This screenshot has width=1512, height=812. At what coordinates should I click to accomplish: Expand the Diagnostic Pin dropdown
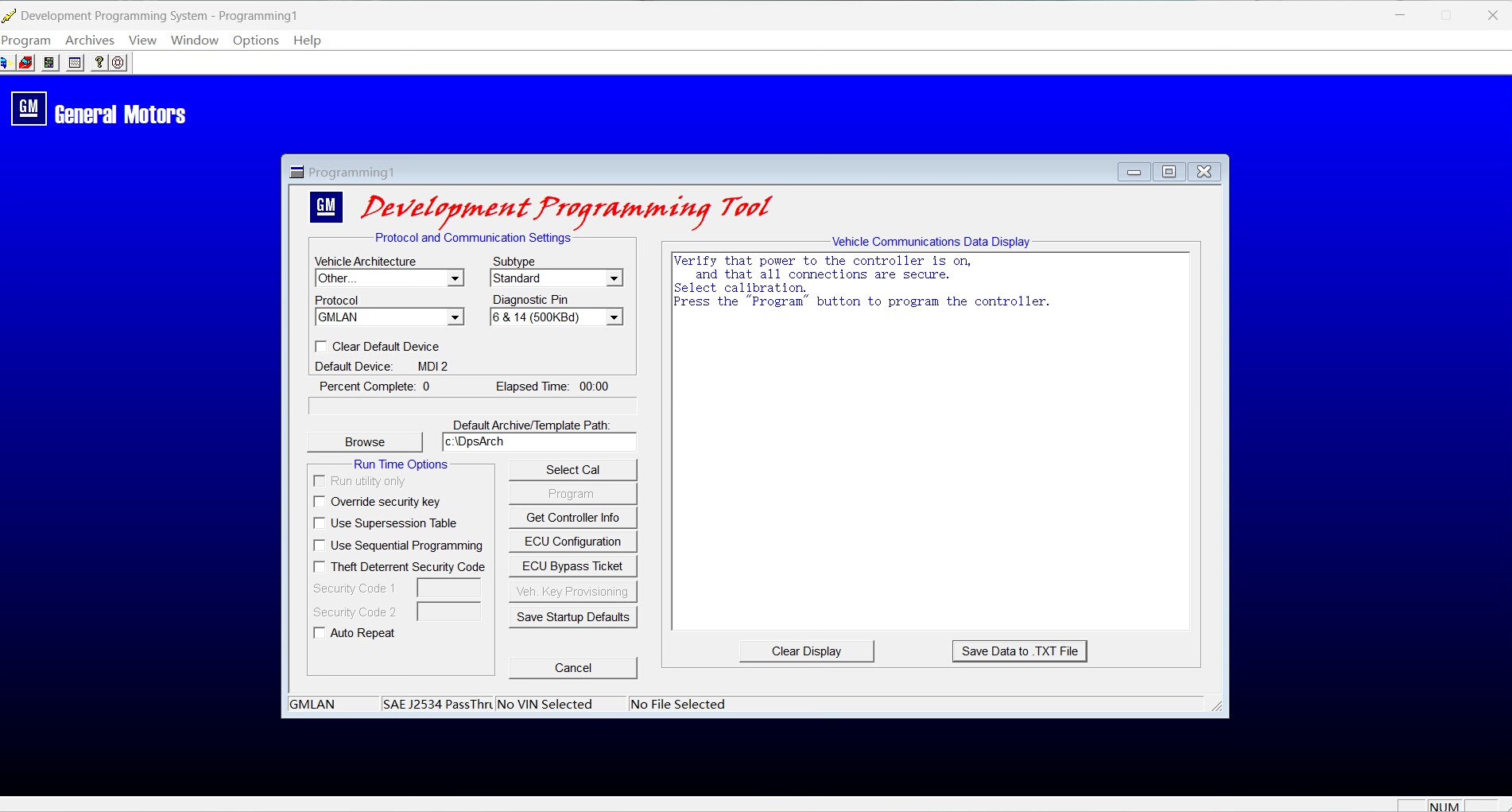point(614,317)
